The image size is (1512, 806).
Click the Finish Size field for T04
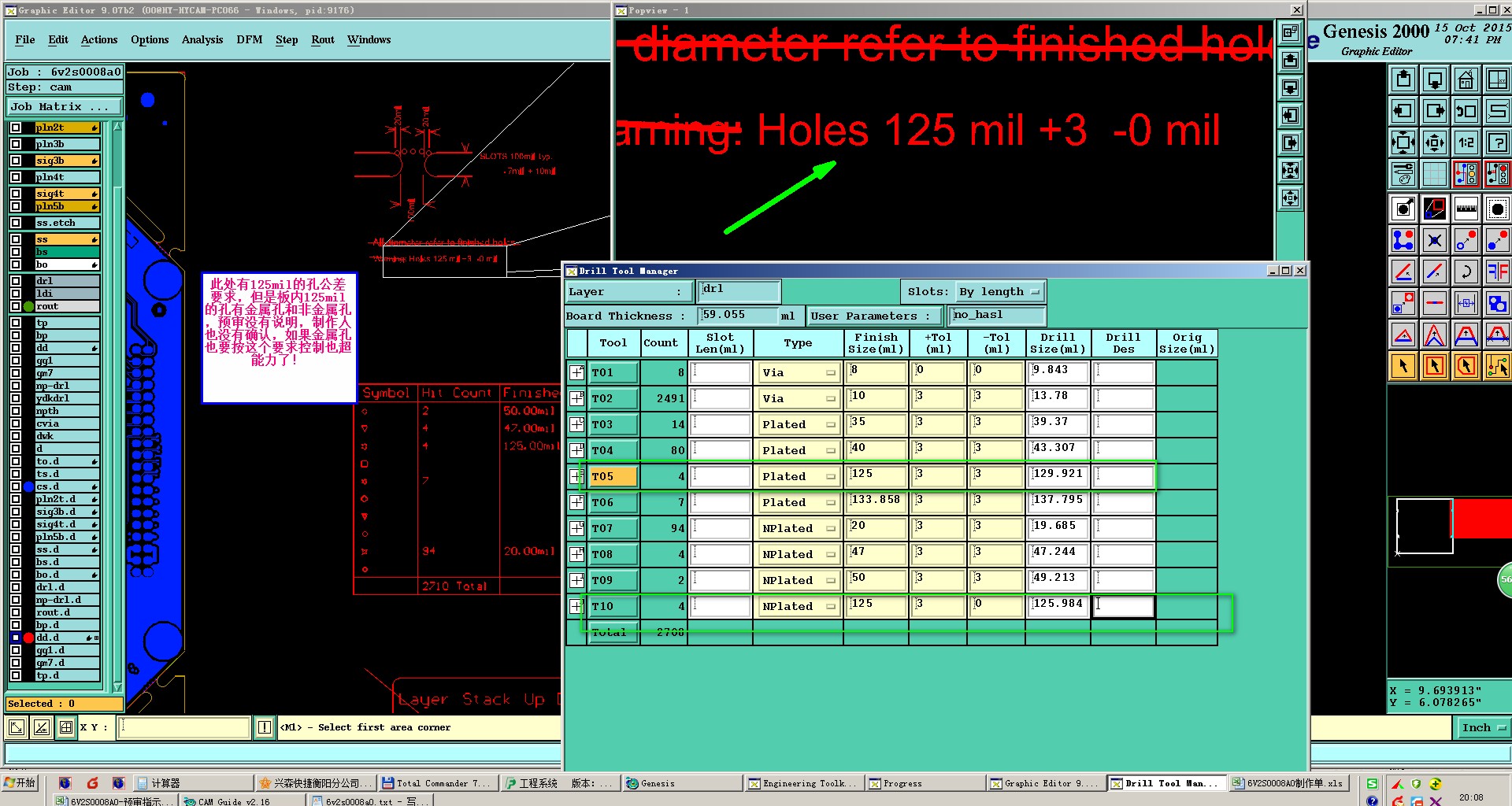876,450
